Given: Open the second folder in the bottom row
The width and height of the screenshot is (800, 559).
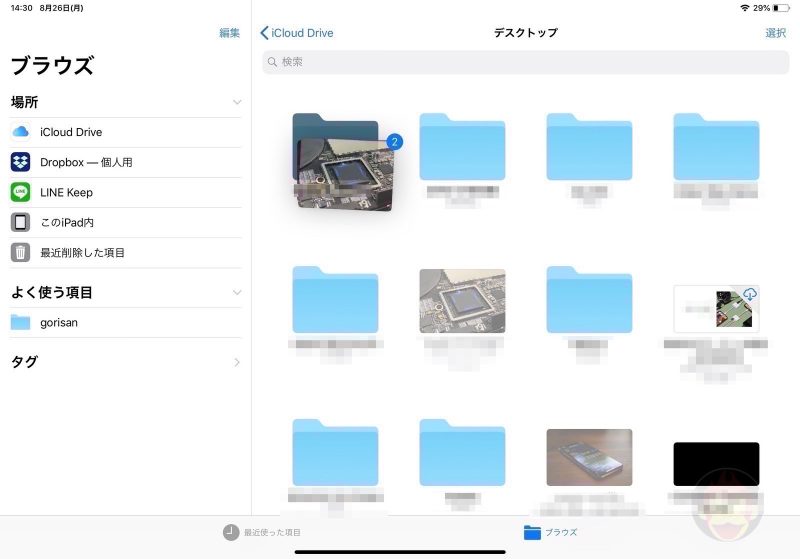Looking at the screenshot, I should [462, 452].
